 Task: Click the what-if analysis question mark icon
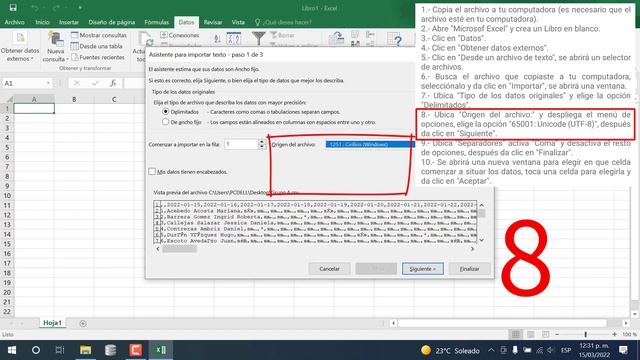(395, 39)
